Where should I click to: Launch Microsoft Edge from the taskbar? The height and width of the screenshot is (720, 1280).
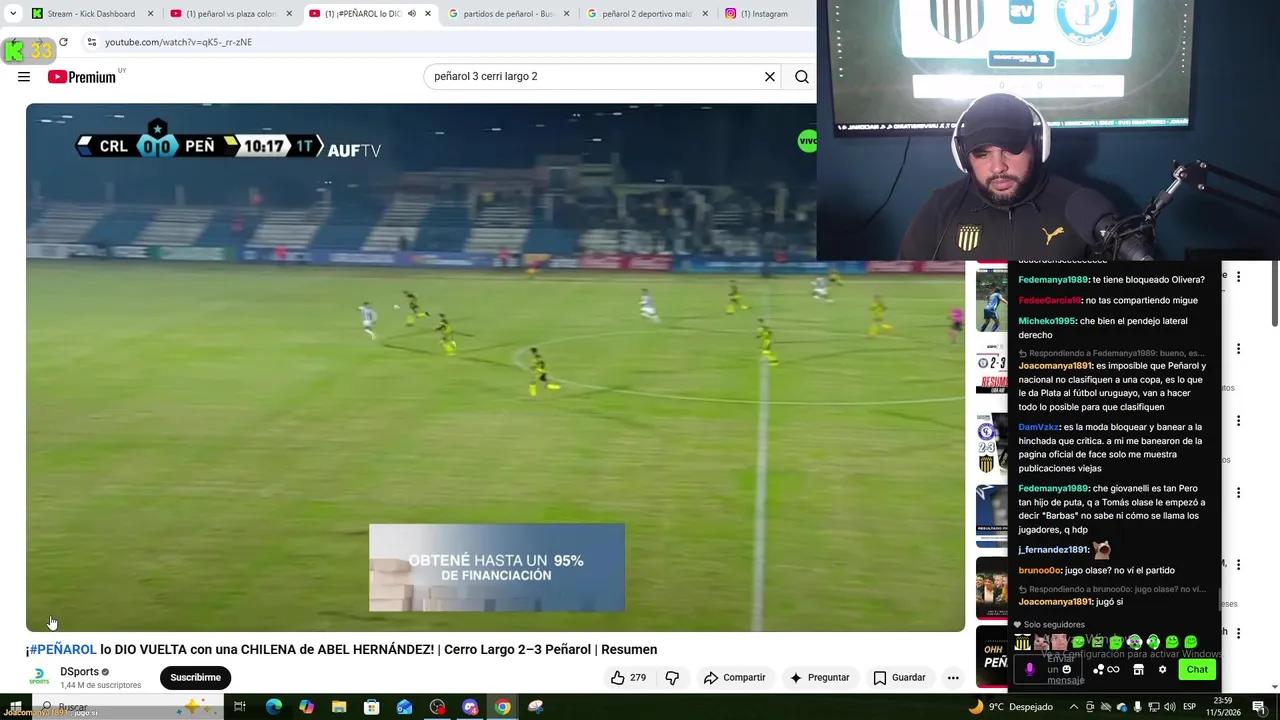273,707
